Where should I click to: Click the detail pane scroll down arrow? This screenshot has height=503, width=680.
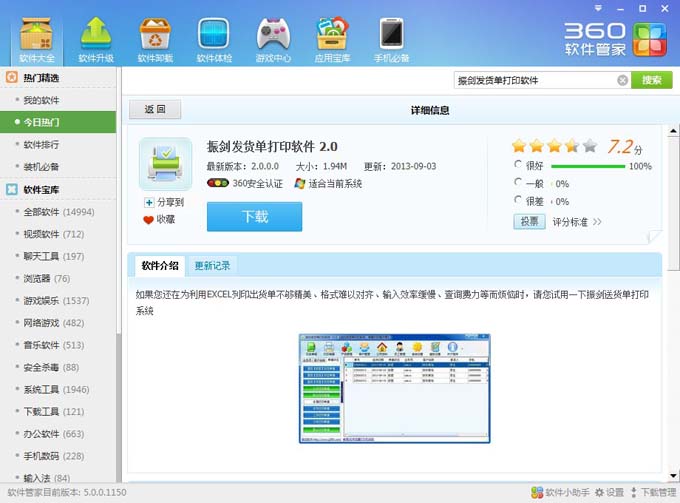pyautogui.click(x=673, y=476)
